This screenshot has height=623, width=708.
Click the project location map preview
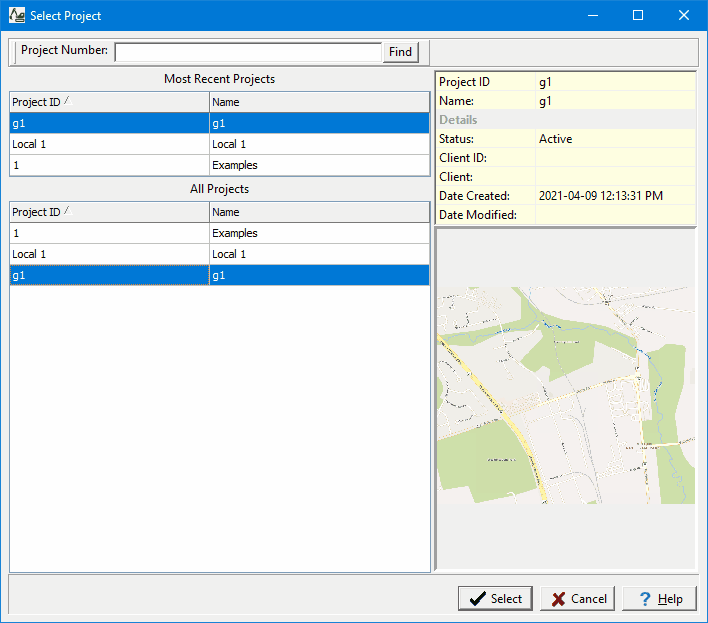[x=565, y=395]
